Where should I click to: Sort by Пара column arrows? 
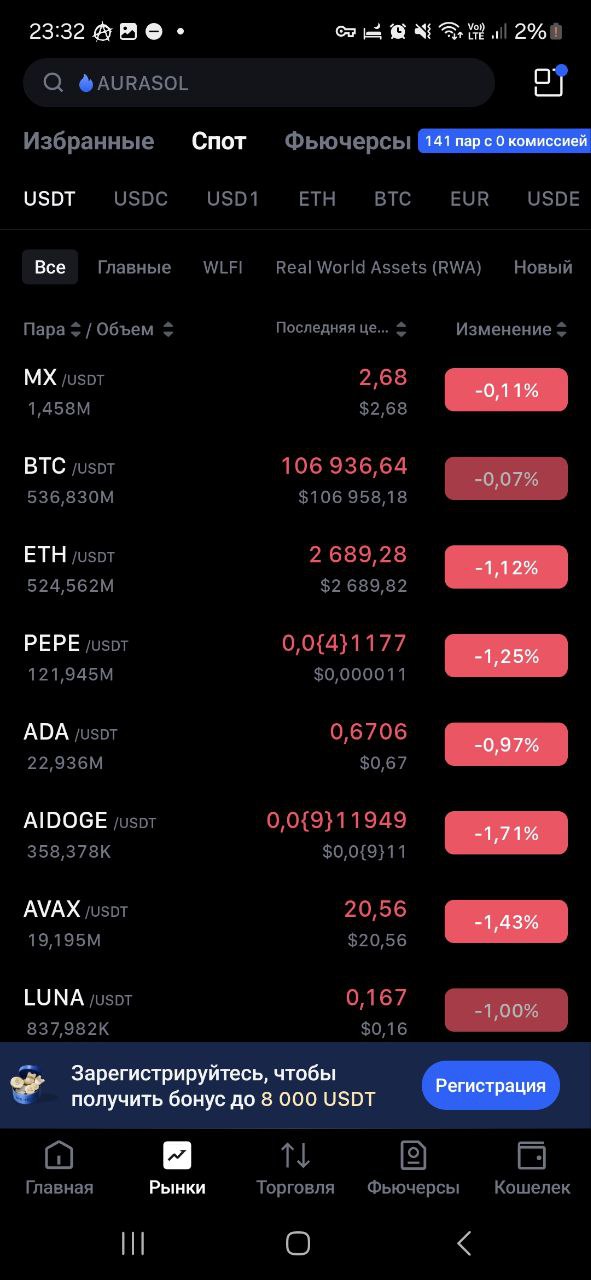(74, 329)
